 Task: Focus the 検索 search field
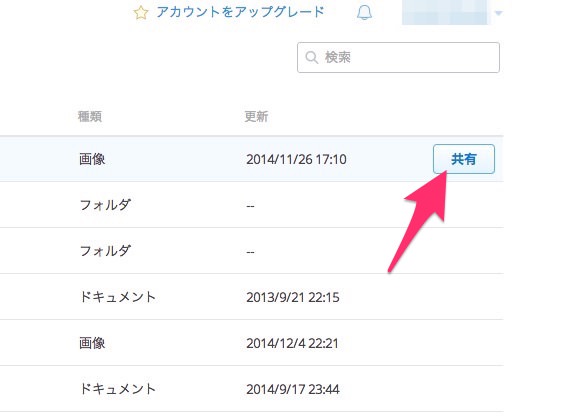(398, 57)
